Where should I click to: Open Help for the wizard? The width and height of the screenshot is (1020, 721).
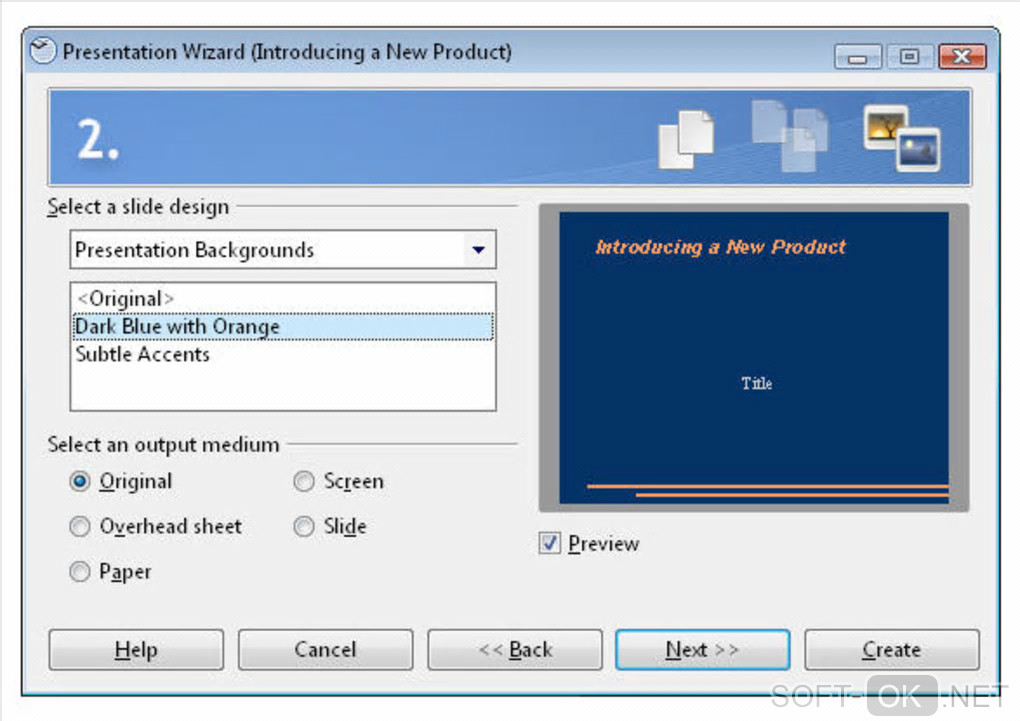(x=136, y=649)
